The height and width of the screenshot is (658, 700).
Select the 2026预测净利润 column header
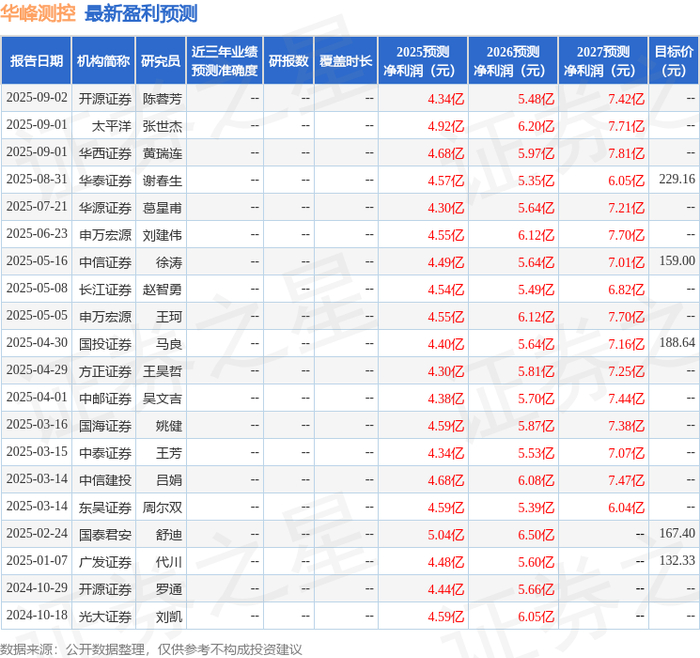(x=513, y=61)
